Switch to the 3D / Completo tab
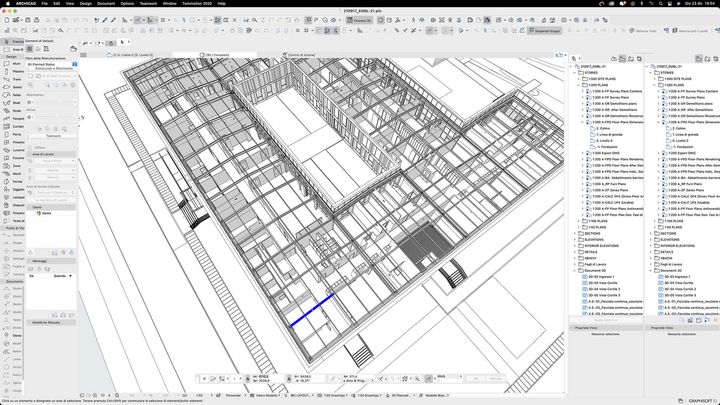 pos(214,55)
